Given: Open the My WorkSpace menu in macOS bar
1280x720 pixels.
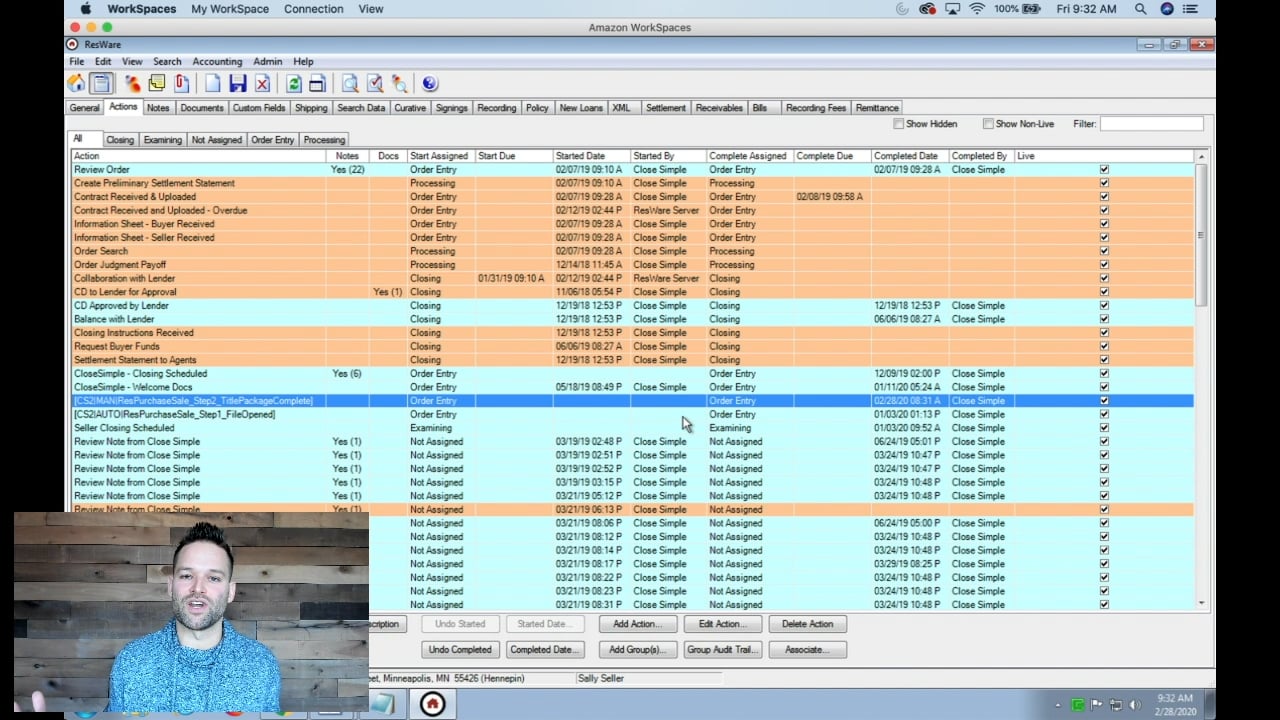Looking at the screenshot, I should coord(230,9).
